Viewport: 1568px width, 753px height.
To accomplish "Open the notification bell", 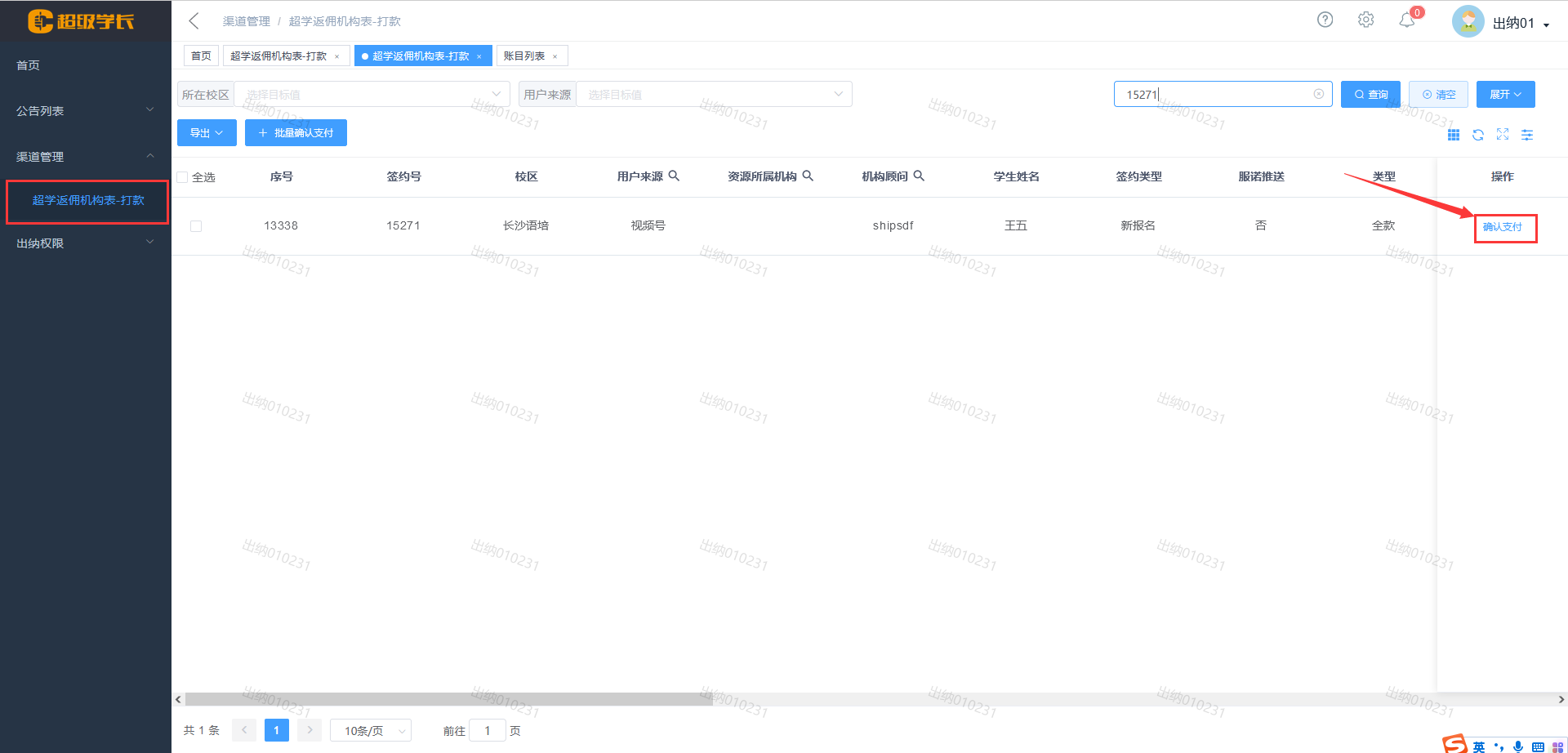I will [1406, 20].
